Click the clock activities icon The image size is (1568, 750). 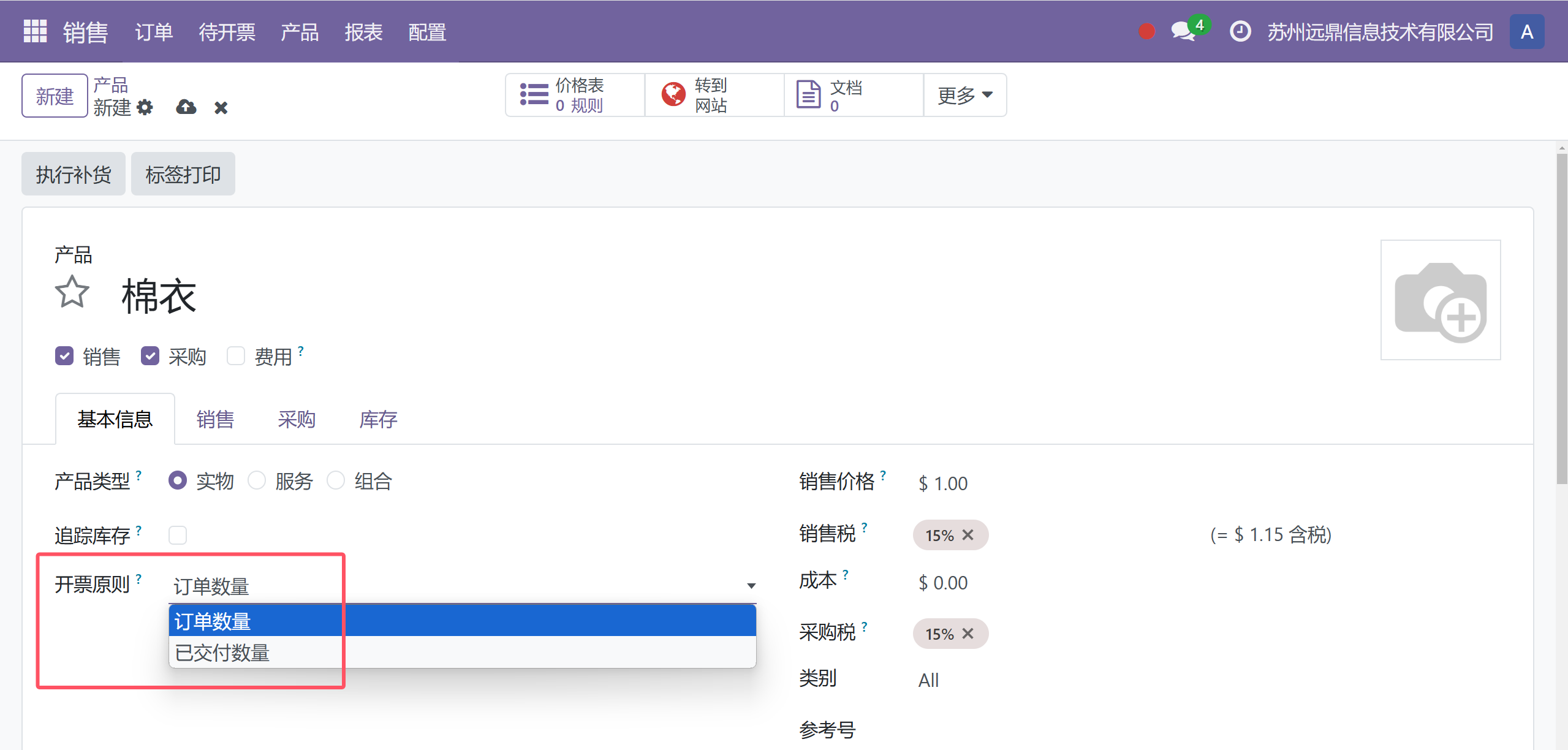pyautogui.click(x=1240, y=31)
